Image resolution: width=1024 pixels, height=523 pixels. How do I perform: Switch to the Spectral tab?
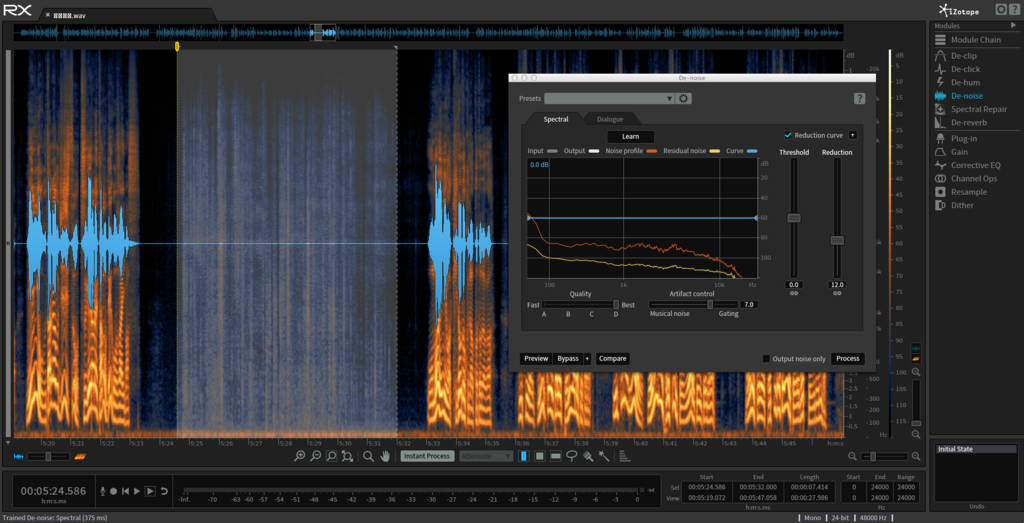556,119
